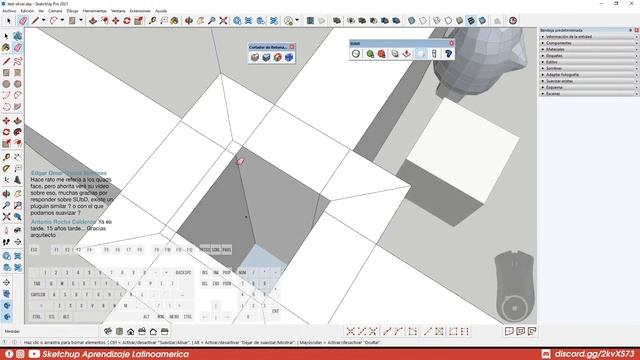
Task: Select Circle tool in left toolbar
Action: 6,84
